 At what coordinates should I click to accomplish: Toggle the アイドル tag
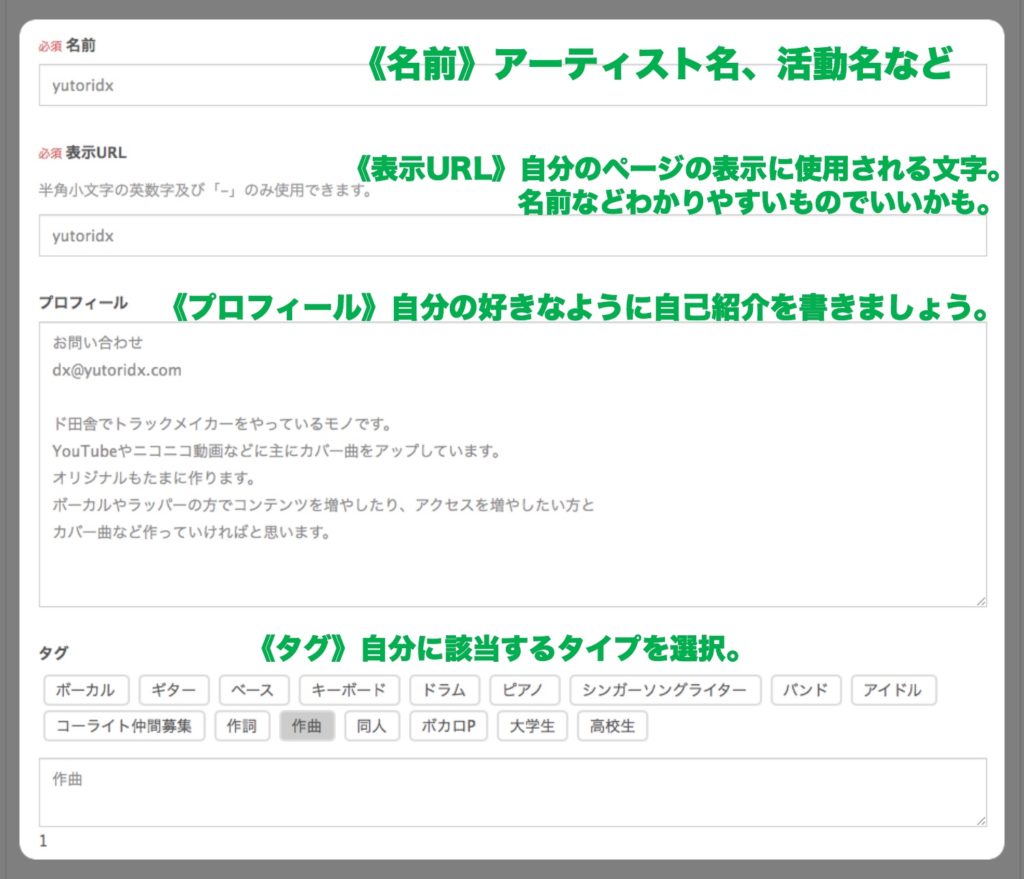893,690
